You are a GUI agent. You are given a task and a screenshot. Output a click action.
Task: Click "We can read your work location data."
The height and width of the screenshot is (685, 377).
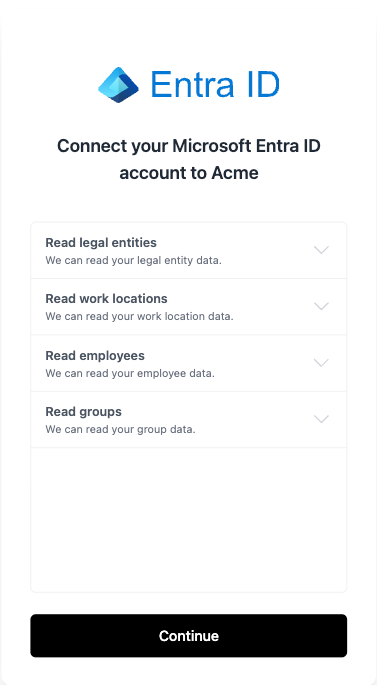click(139, 316)
